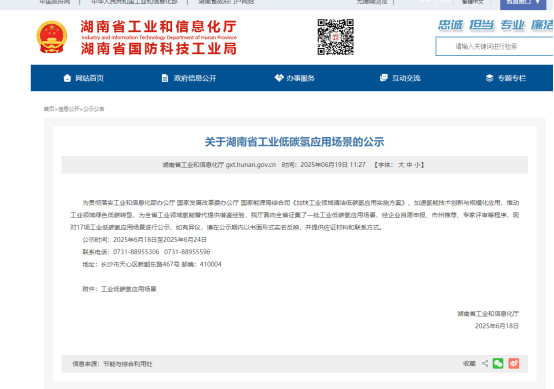554x389 pixels.
Task: Click the 收藏 favorite link
Action: pos(469,364)
